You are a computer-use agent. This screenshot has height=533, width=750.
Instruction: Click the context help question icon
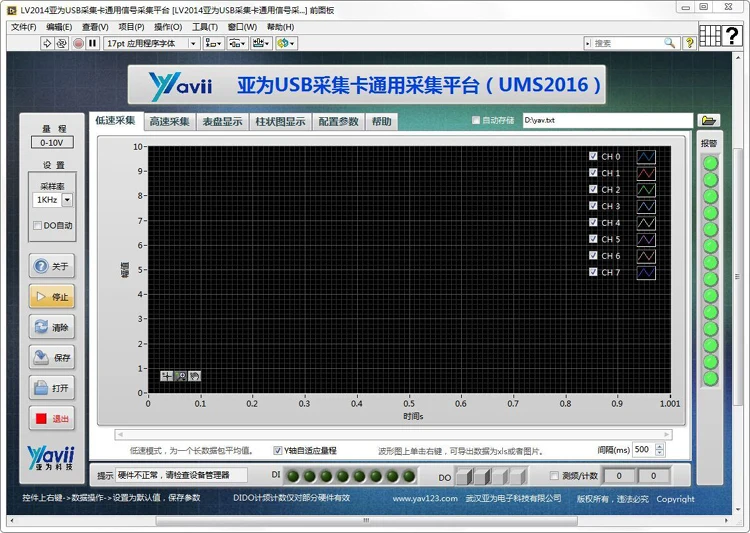[x=689, y=43]
